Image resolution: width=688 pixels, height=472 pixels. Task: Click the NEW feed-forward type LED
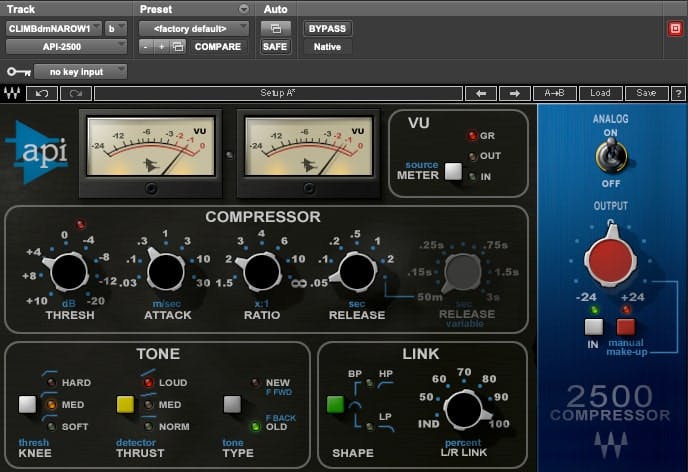[255, 383]
